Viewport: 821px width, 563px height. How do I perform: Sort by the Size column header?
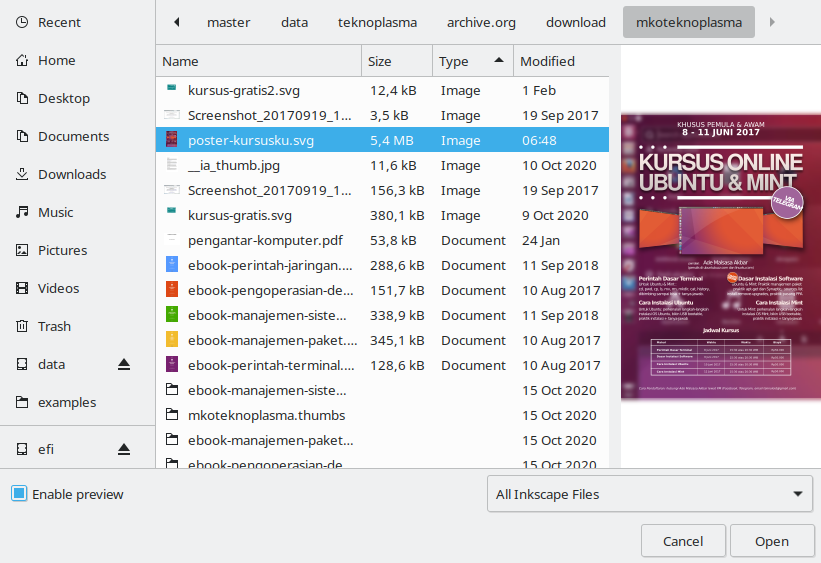point(397,61)
